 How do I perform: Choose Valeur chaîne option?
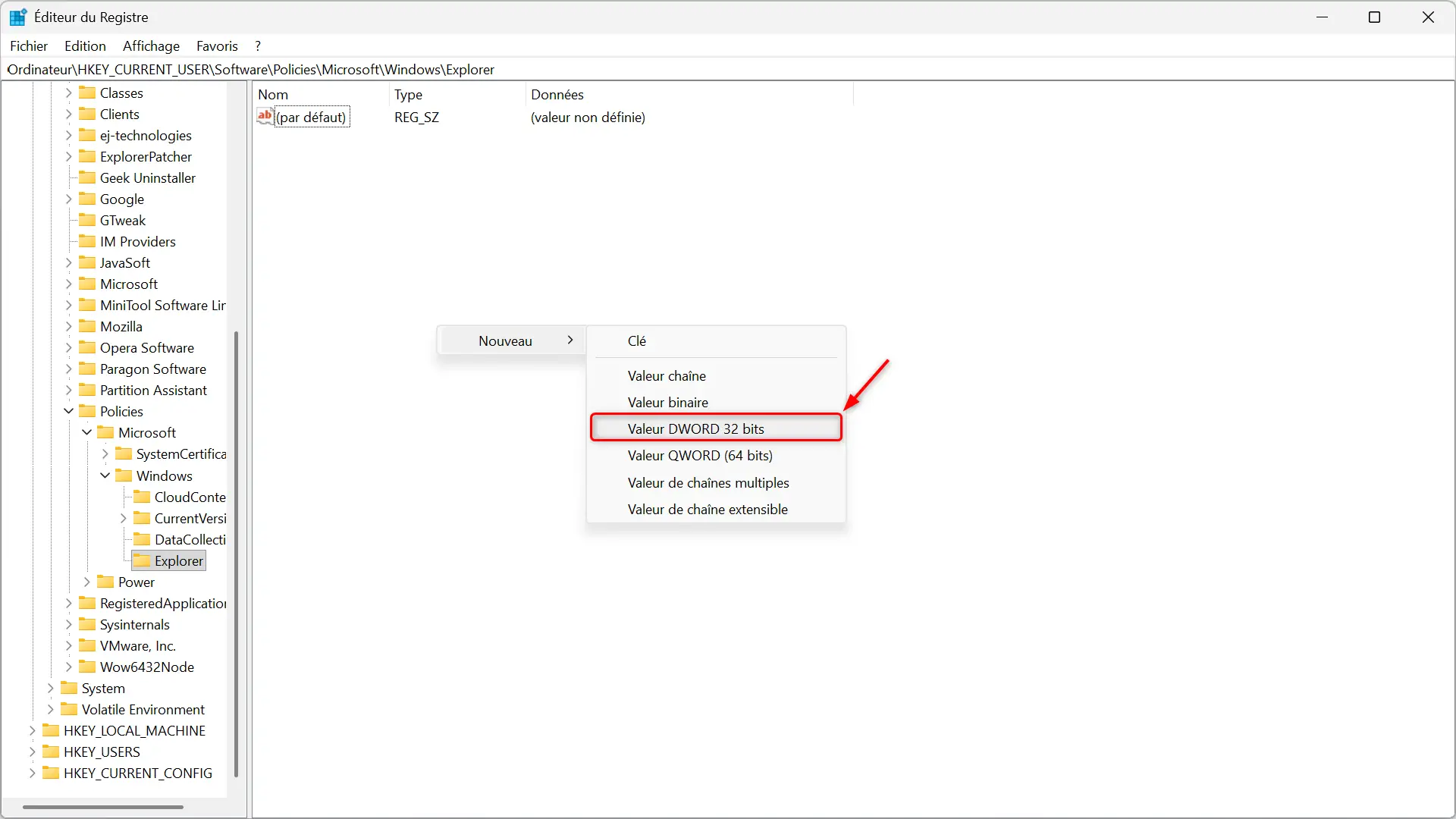pyautogui.click(x=716, y=375)
